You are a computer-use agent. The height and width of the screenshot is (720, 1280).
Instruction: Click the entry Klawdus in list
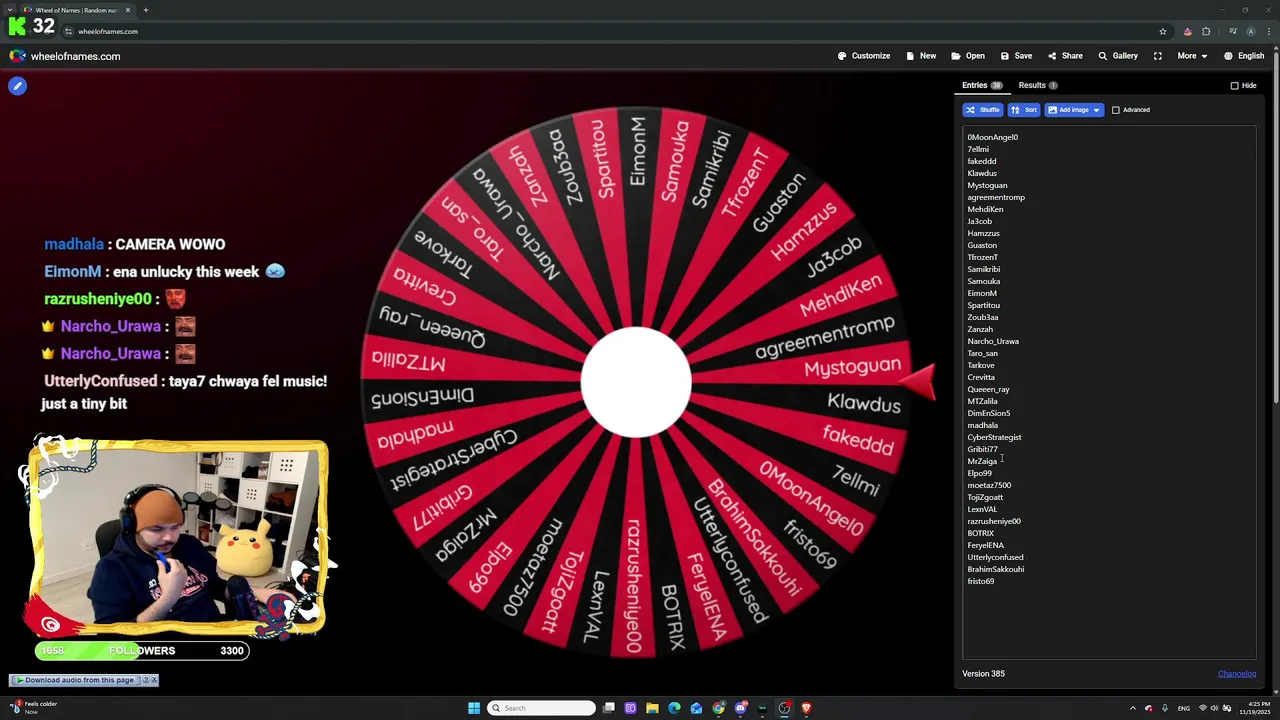coord(982,173)
